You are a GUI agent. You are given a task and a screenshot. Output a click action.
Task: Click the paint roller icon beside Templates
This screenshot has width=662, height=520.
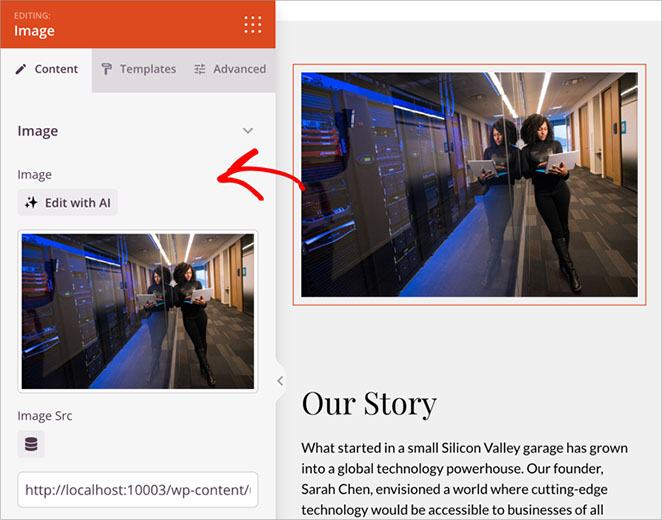click(107, 69)
